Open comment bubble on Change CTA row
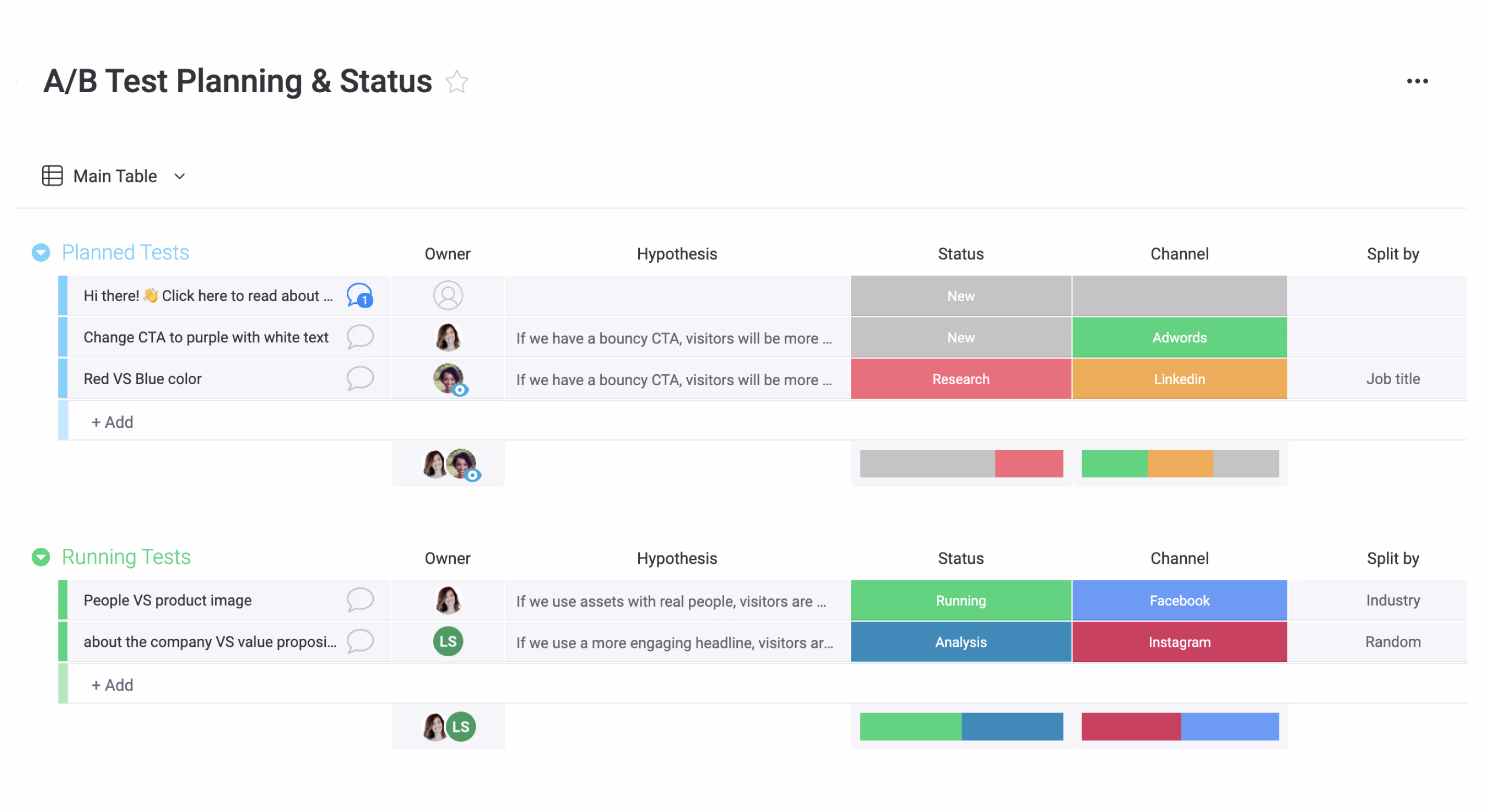The image size is (1485, 812). (x=360, y=337)
